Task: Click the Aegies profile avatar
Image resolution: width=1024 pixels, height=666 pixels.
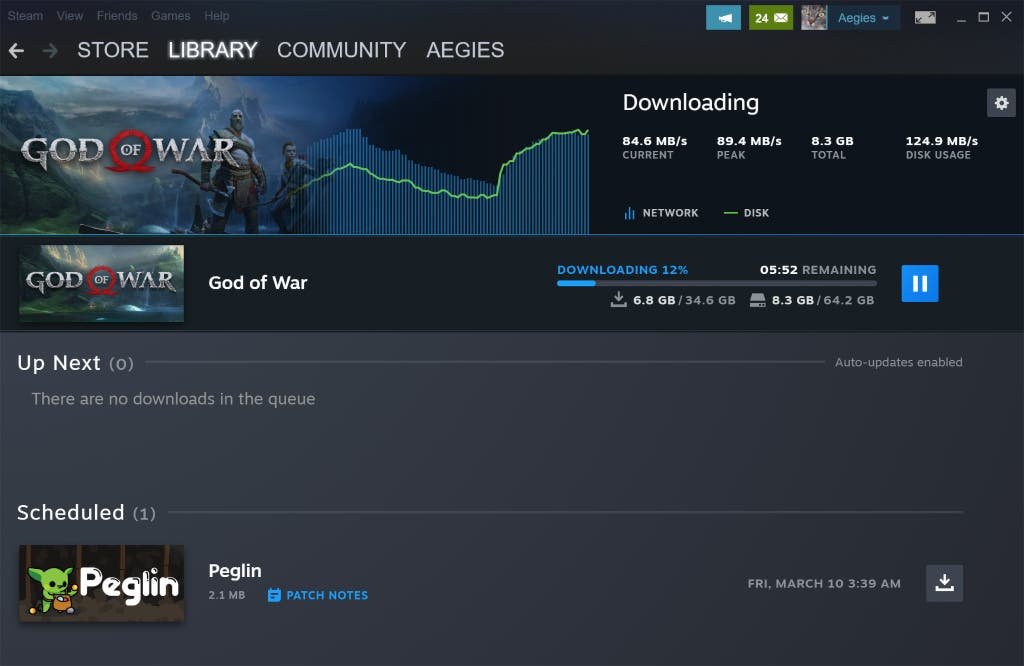Action: 814,18
